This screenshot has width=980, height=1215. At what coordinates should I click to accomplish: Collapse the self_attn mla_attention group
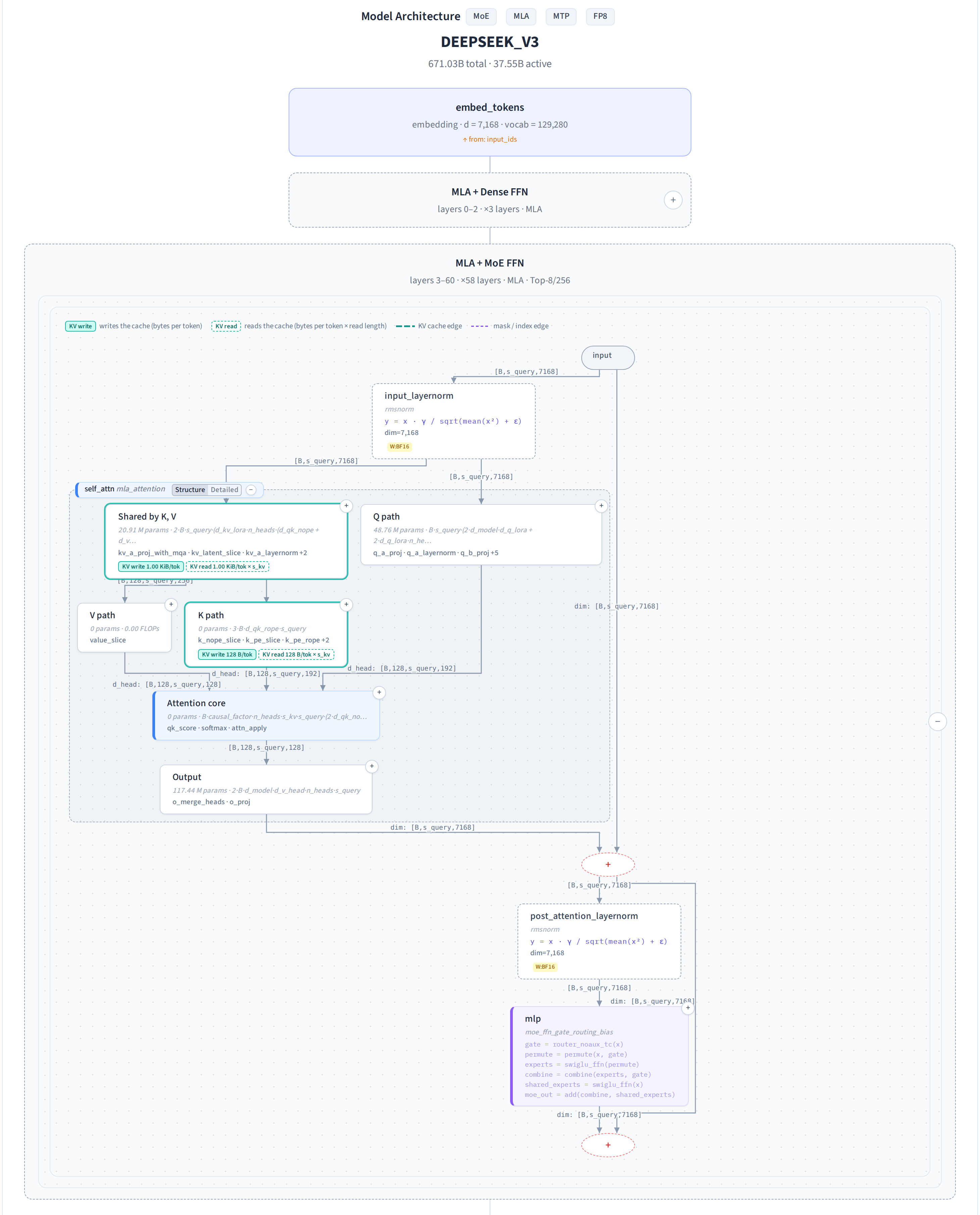(x=251, y=489)
